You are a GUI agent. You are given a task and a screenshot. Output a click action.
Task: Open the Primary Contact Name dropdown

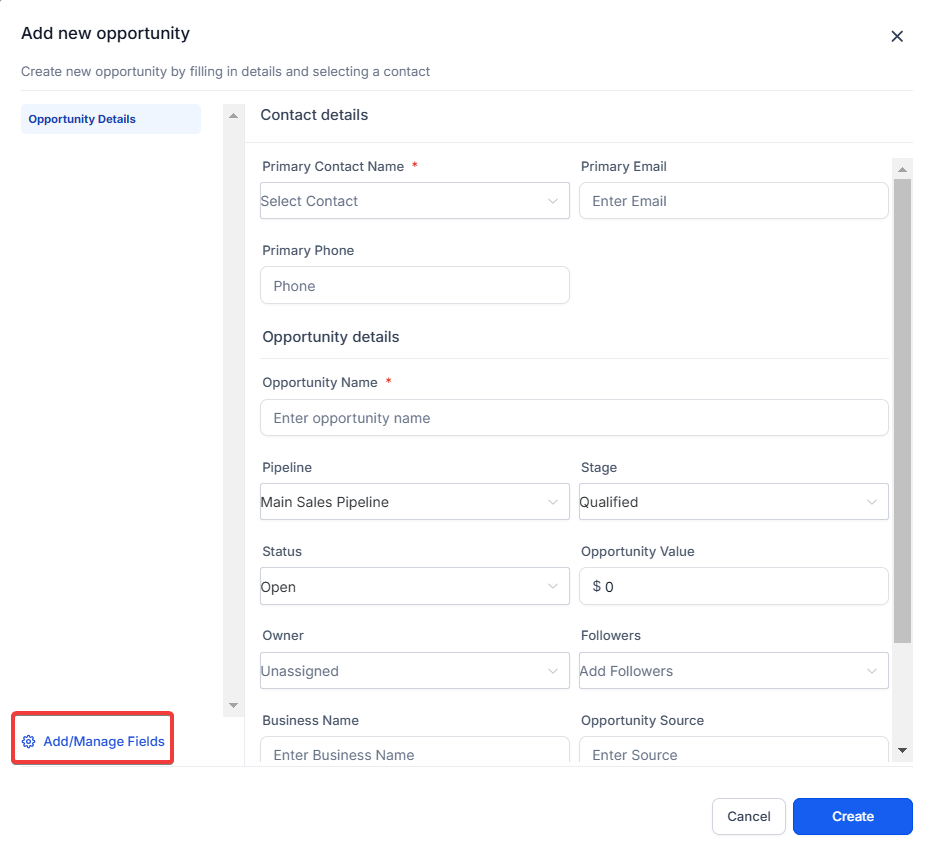[x=414, y=201]
